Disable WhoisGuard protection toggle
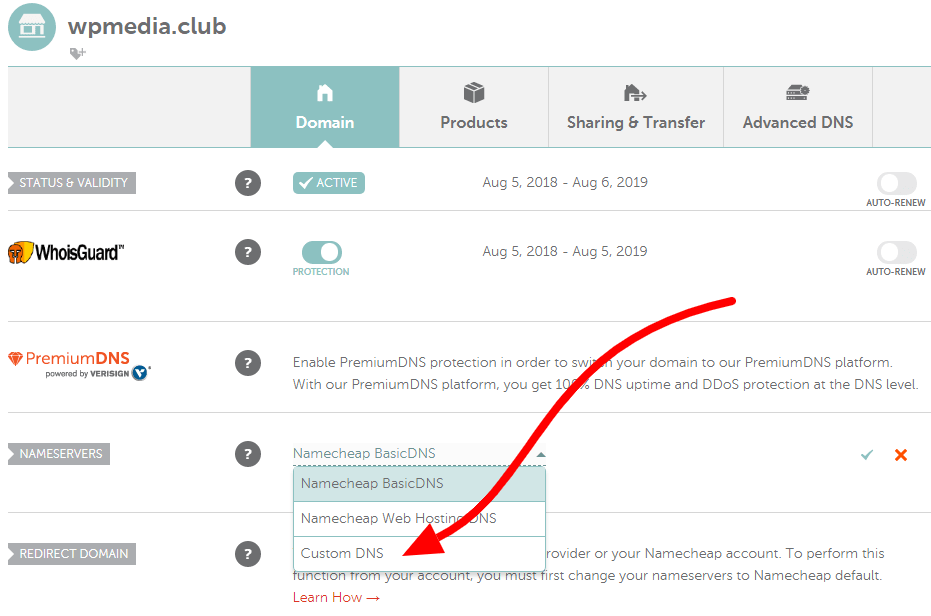The width and height of the screenshot is (931, 616). (321, 249)
